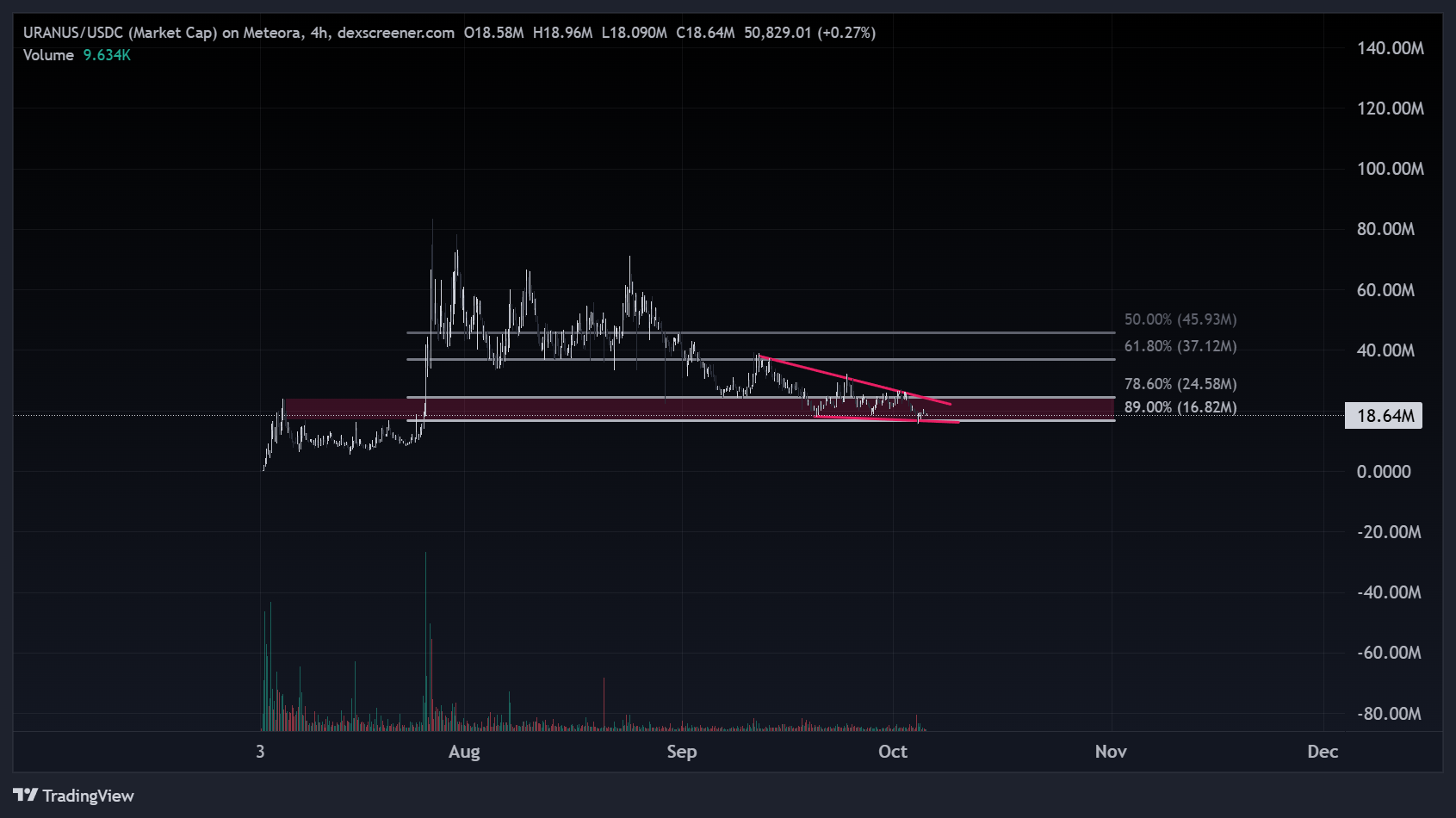This screenshot has width=1456, height=818.
Task: Click the 0.0000 price axis label
Action: tap(1383, 472)
